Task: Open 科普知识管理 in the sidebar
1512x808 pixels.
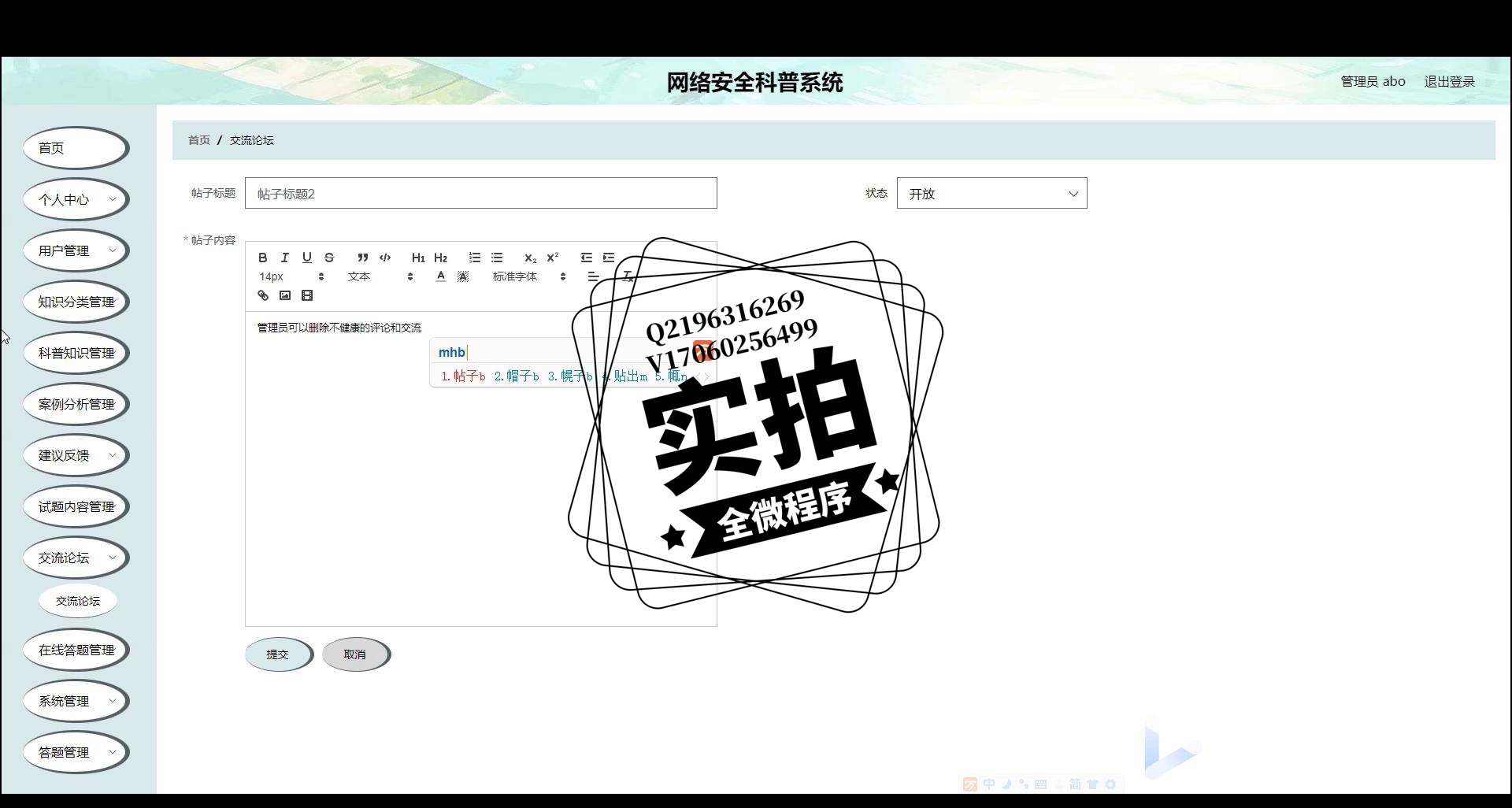Action: click(x=76, y=353)
